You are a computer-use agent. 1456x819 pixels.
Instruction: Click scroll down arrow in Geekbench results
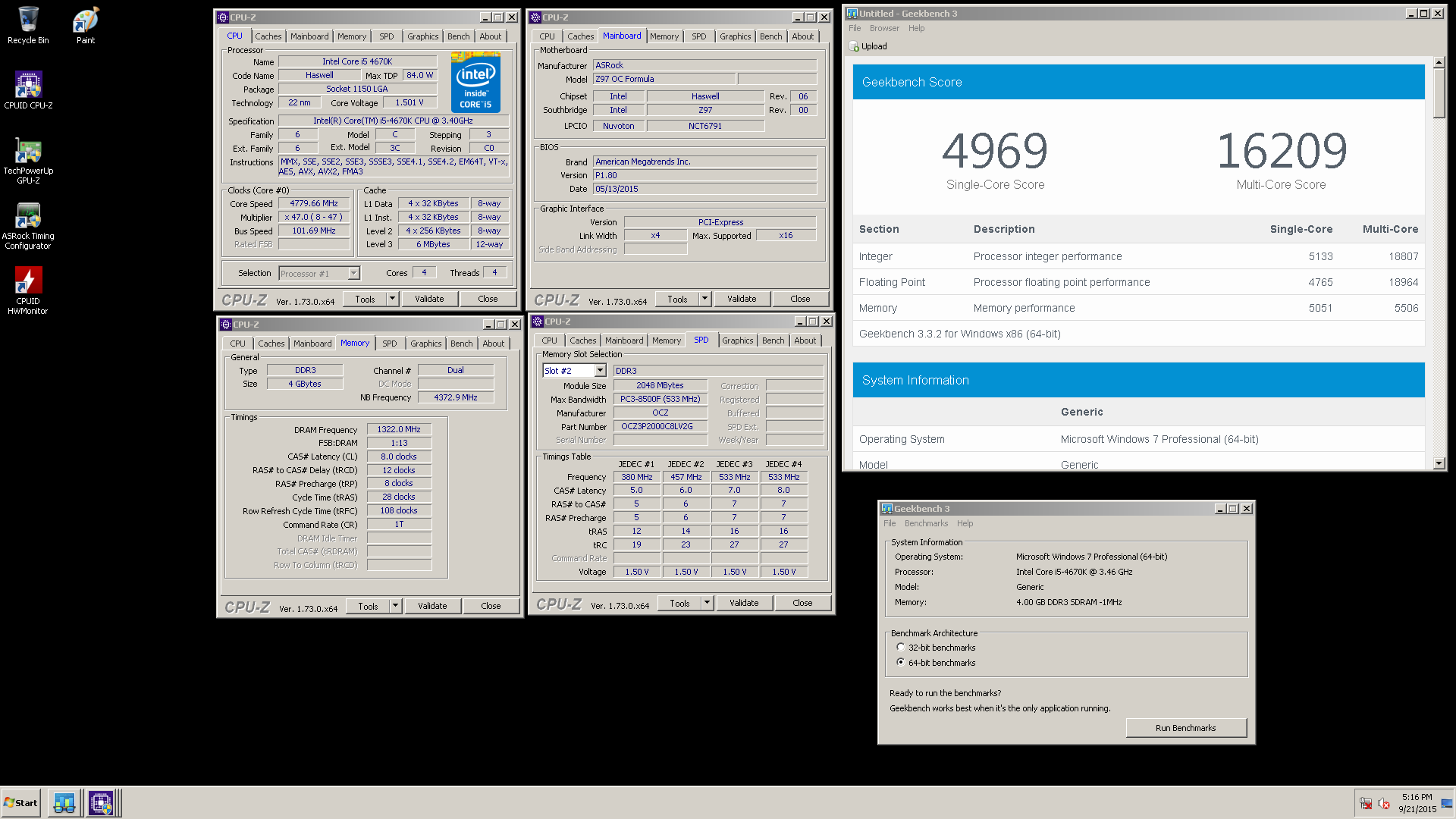coord(1439,463)
